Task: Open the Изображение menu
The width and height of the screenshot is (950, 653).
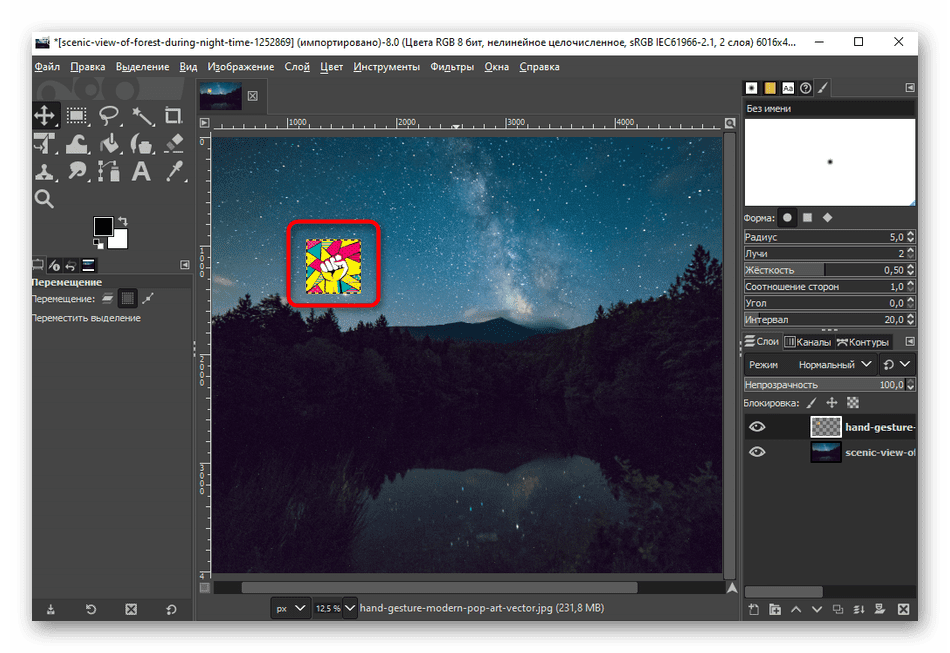Action: tap(241, 67)
